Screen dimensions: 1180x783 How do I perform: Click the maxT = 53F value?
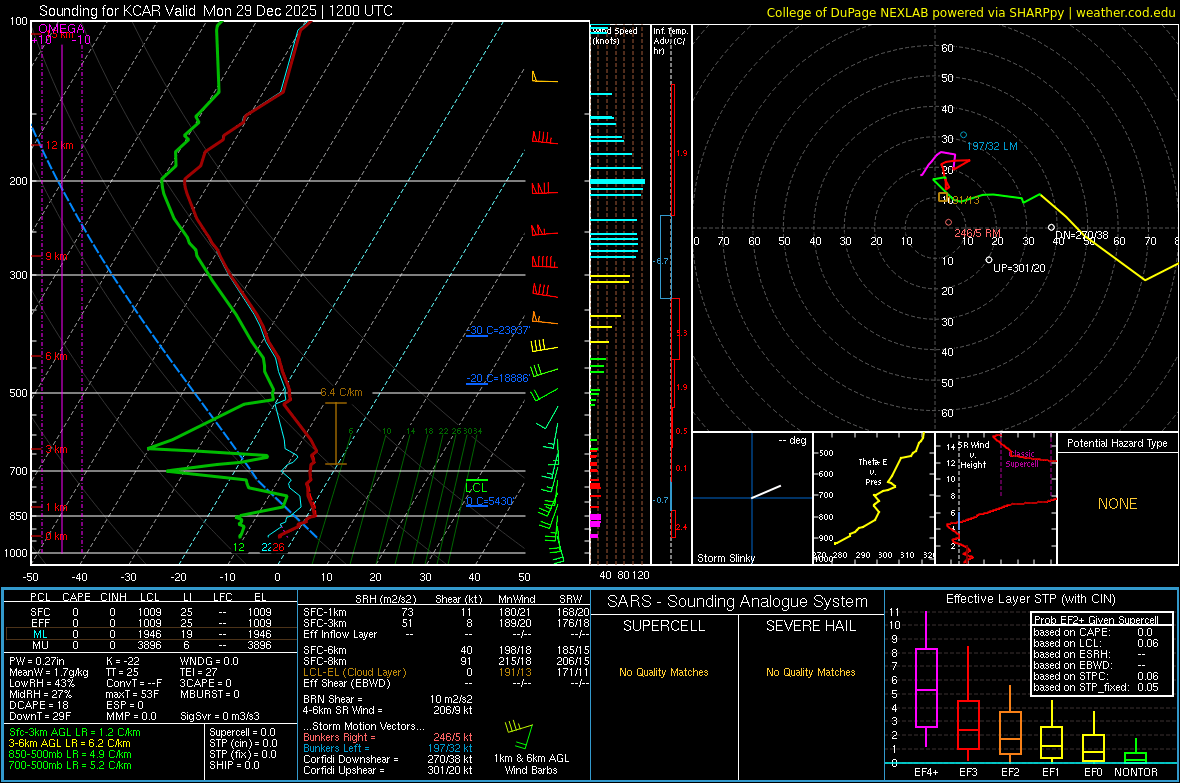tap(132, 694)
